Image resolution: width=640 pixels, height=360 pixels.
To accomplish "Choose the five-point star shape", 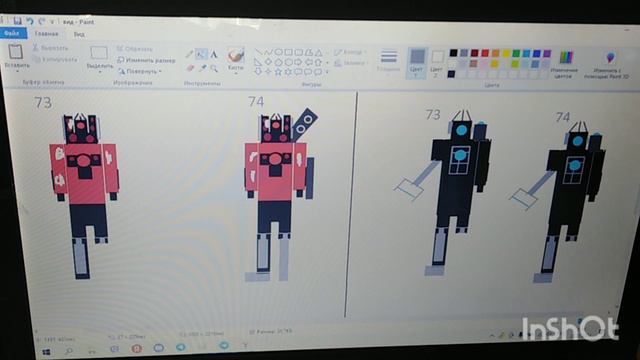I will [278, 72].
